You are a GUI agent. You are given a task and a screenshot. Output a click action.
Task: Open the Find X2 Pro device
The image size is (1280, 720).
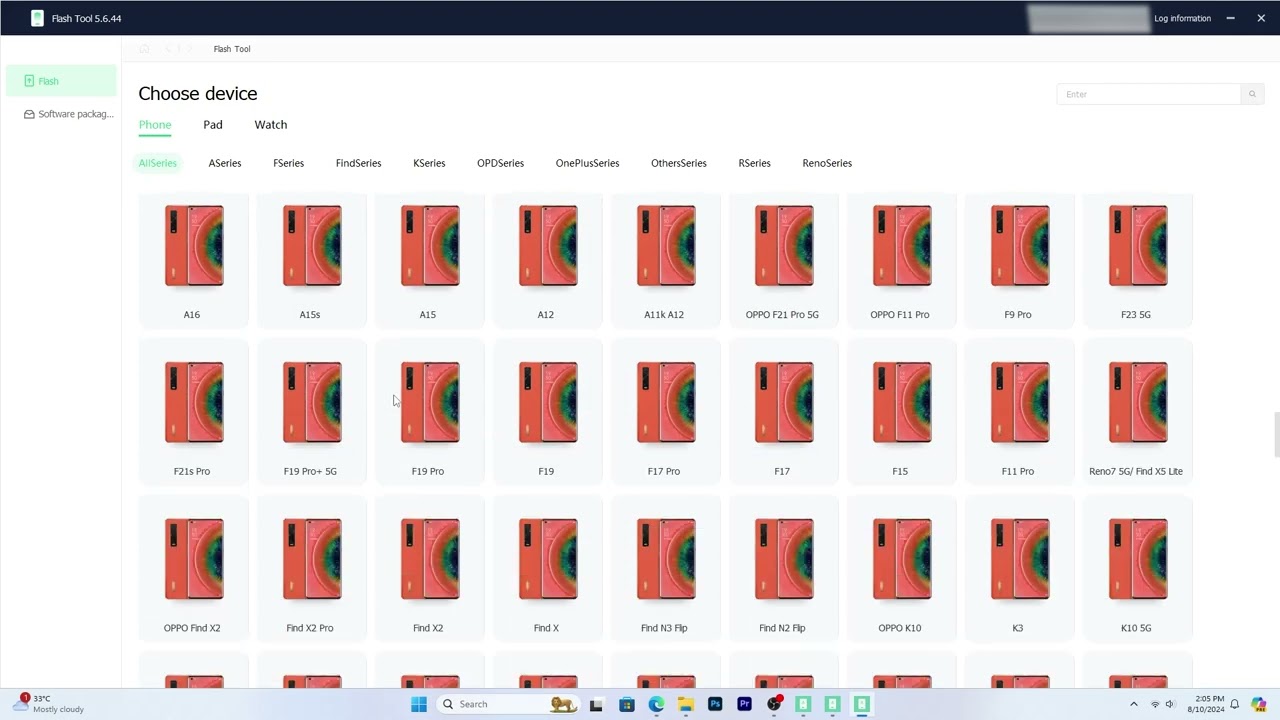pos(311,569)
